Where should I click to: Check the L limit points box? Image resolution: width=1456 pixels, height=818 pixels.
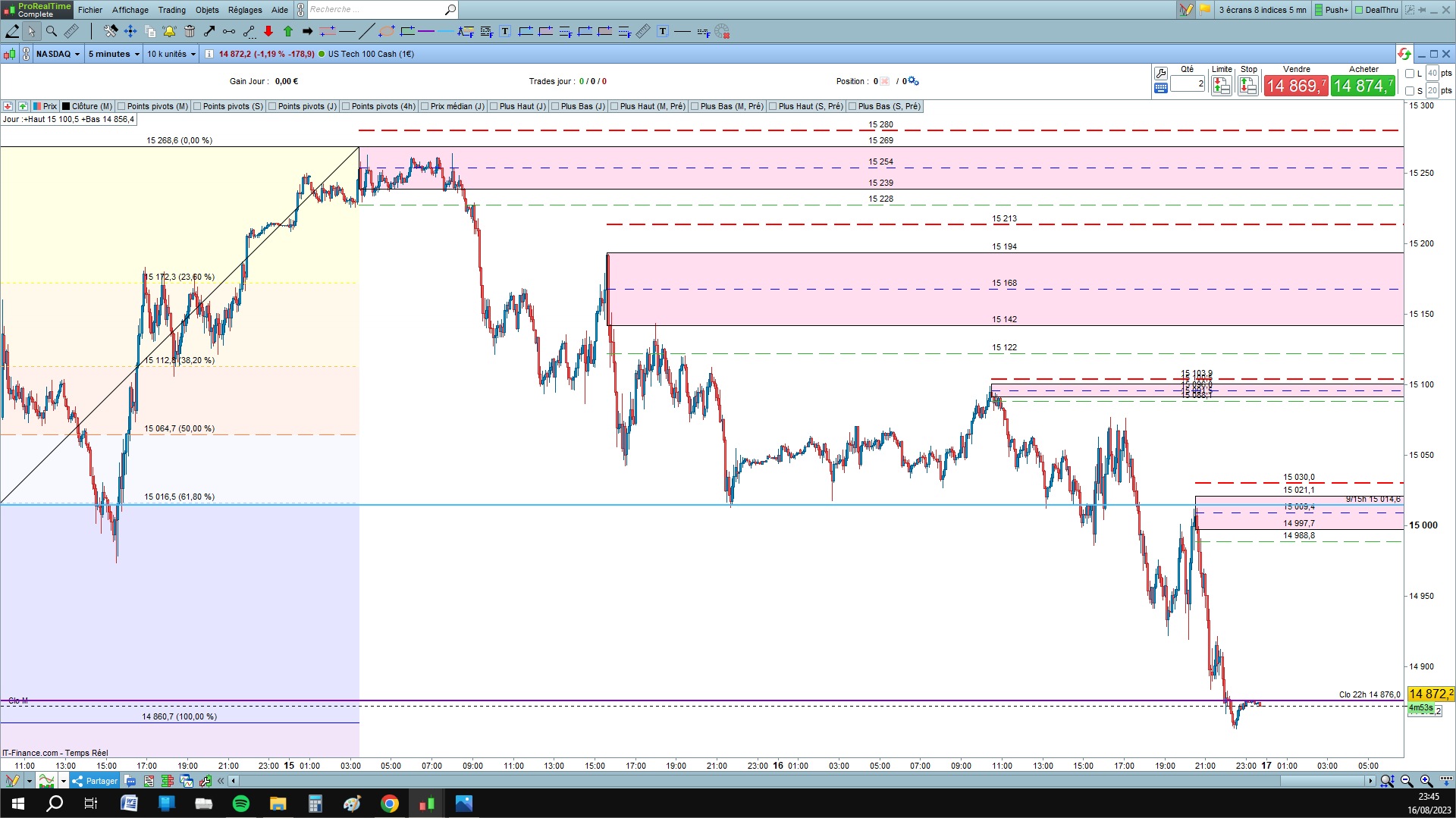click(1410, 74)
